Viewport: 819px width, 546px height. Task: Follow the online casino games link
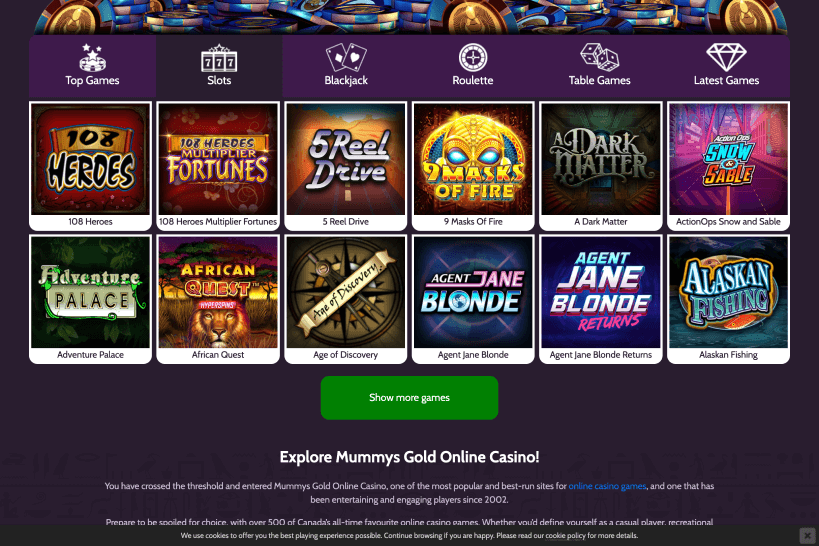607,486
